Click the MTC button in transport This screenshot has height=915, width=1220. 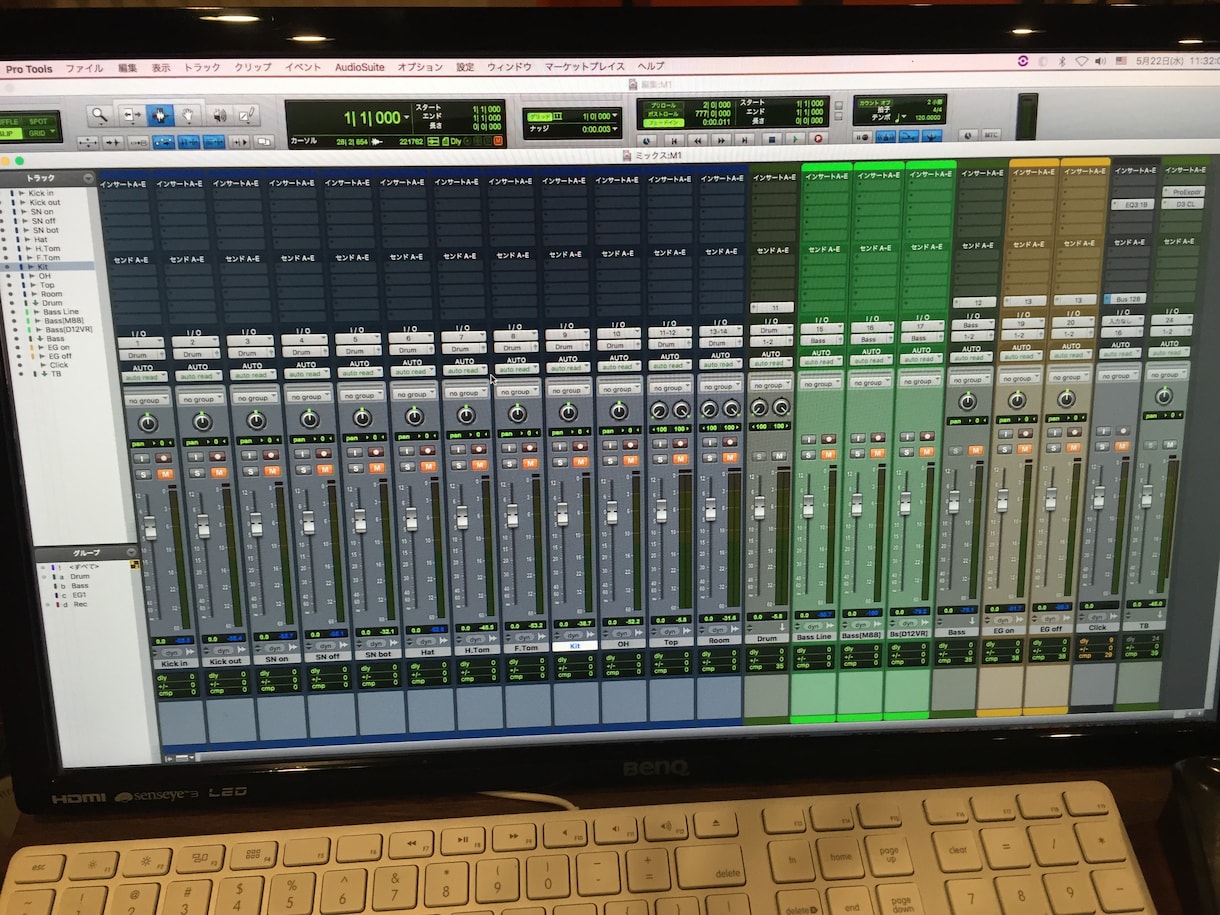[992, 134]
